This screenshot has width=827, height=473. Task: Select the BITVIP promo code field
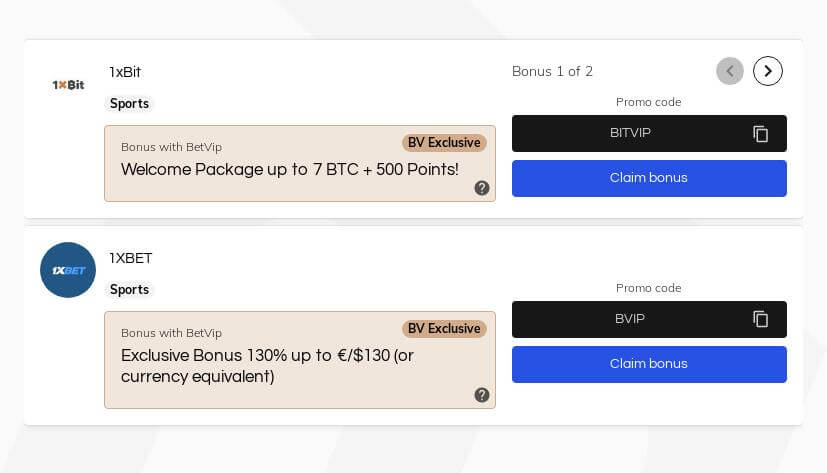tap(649, 133)
